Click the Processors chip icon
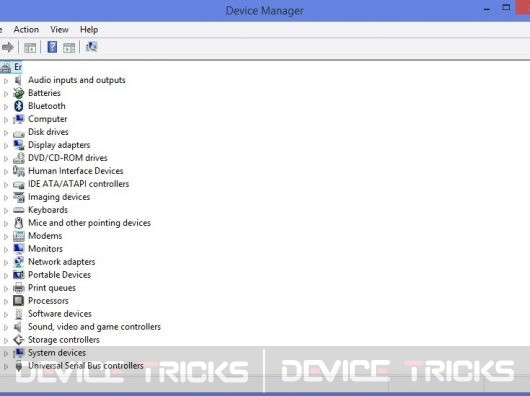Screen dimensions: 530x396 pyautogui.click(x=19, y=301)
